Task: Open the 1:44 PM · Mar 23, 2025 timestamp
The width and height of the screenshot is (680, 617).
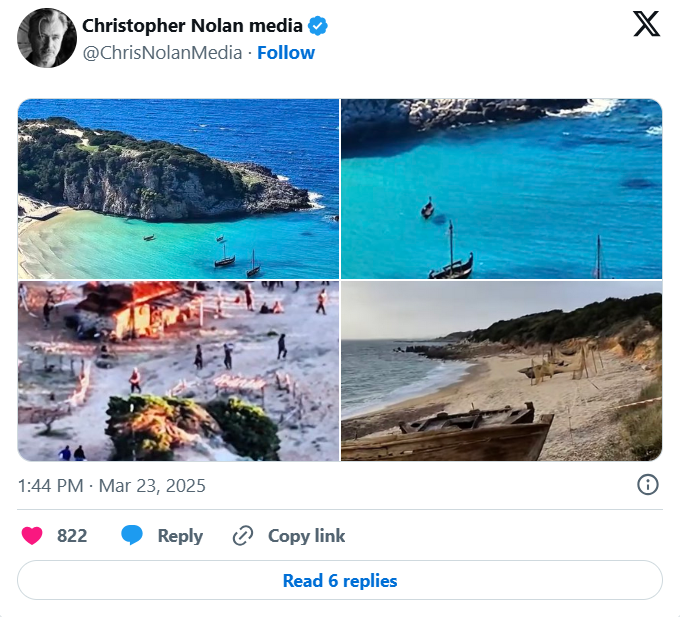Action: coord(112,486)
